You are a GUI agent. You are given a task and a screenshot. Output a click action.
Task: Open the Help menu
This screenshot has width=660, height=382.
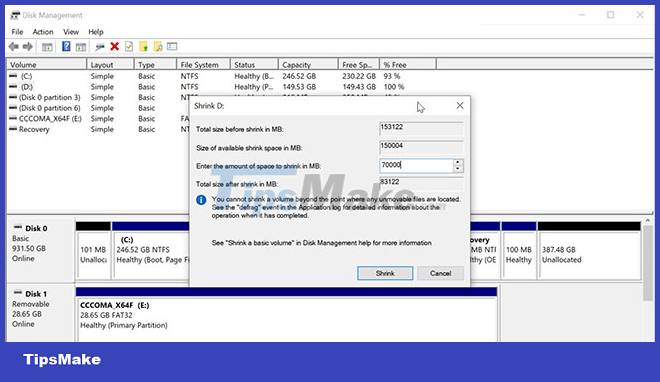click(96, 32)
